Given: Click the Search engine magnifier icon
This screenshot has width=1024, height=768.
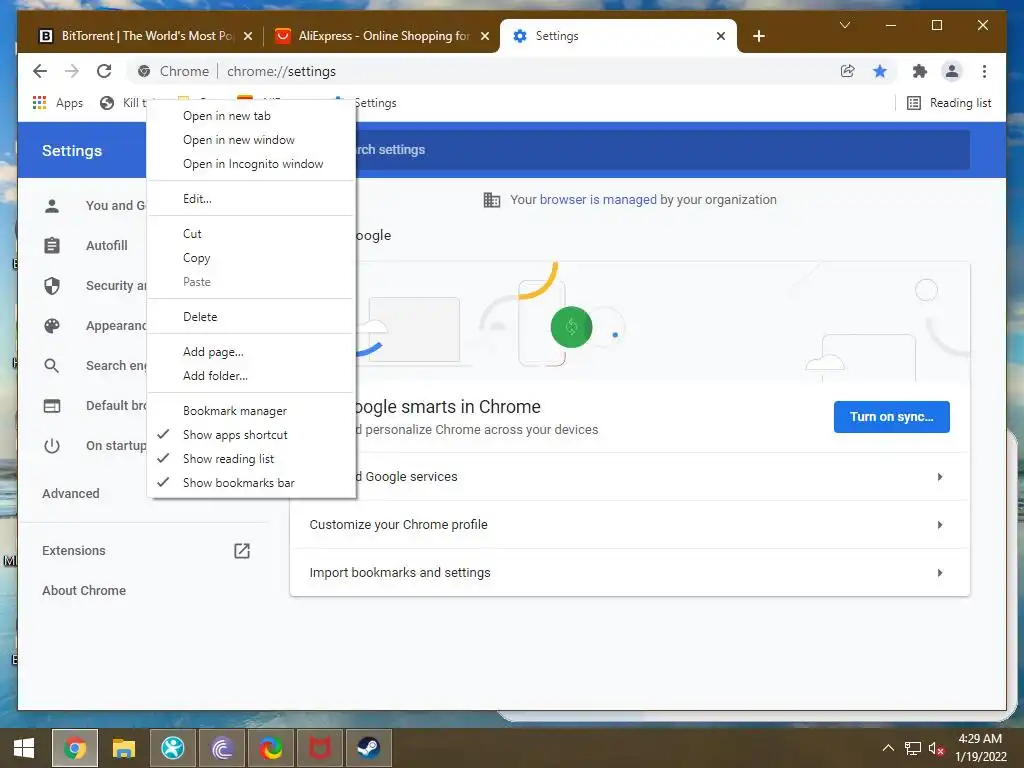Looking at the screenshot, I should [52, 366].
